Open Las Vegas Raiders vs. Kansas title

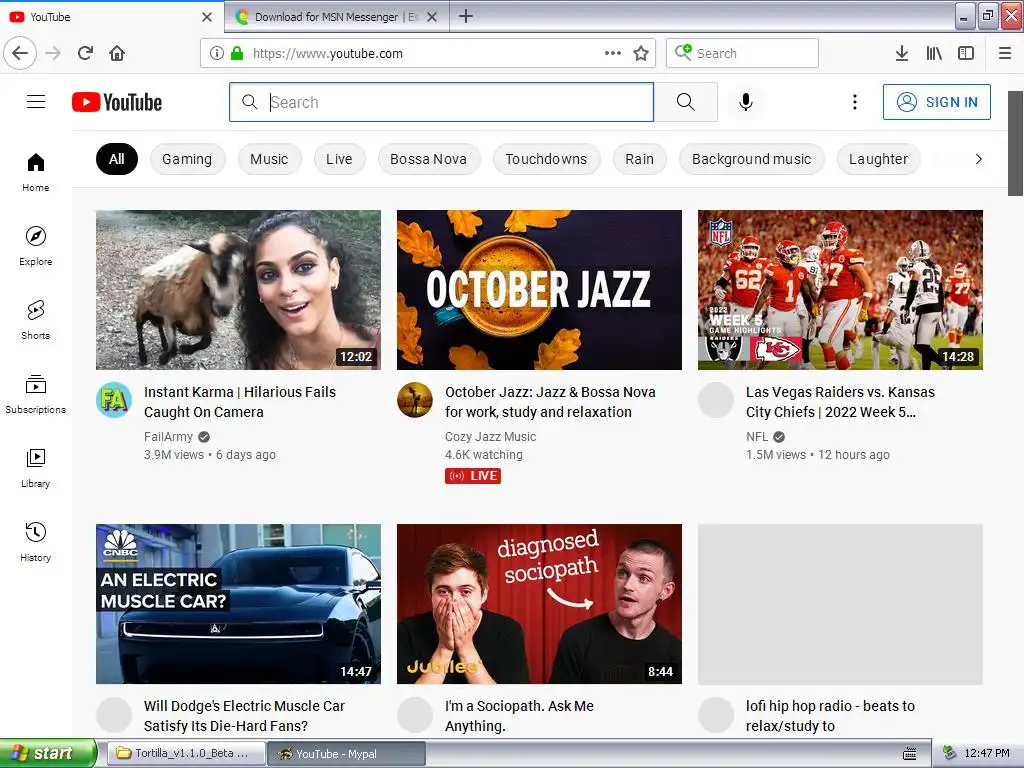pos(840,402)
